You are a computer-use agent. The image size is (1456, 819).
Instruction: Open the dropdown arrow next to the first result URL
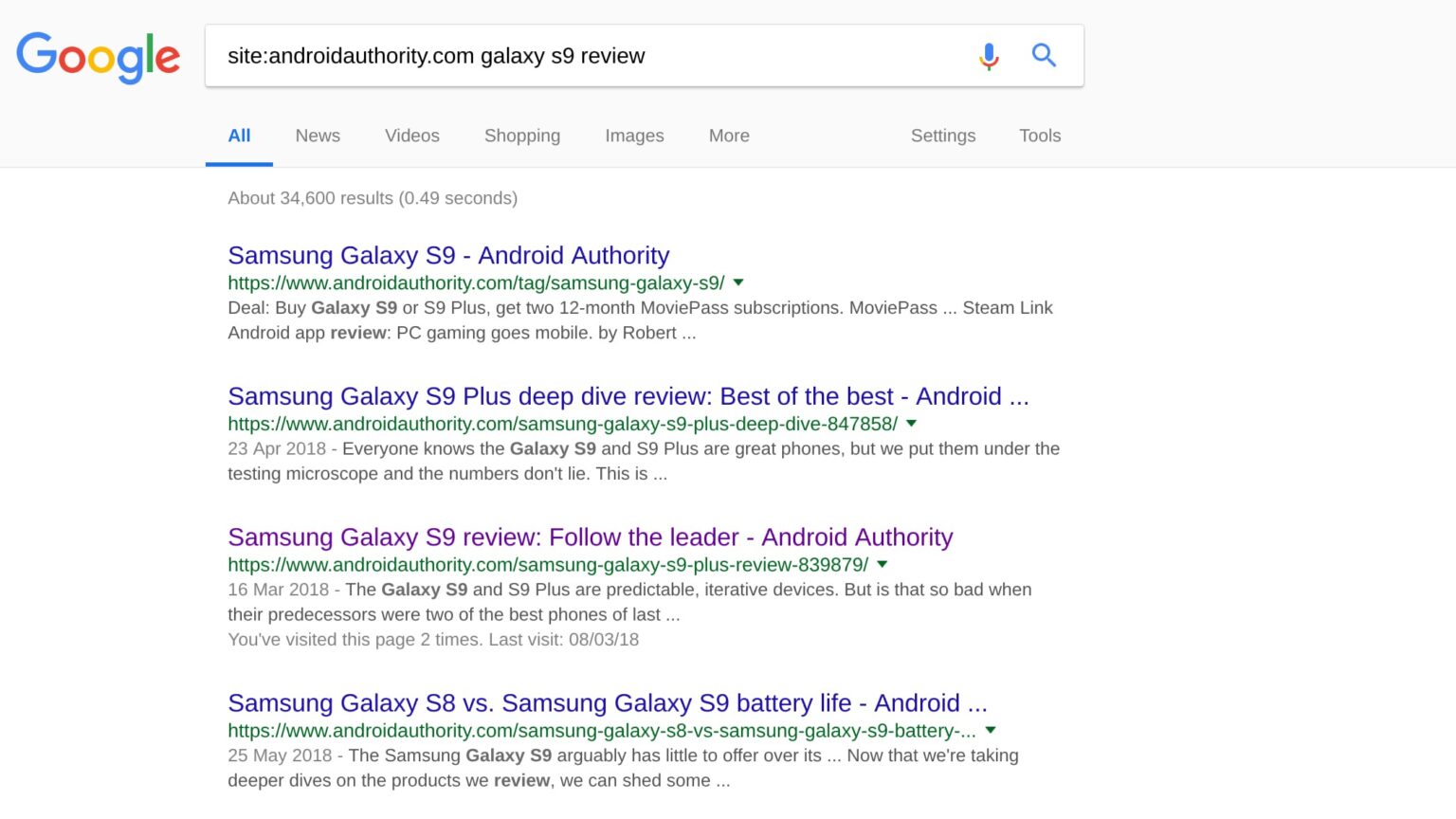click(738, 282)
